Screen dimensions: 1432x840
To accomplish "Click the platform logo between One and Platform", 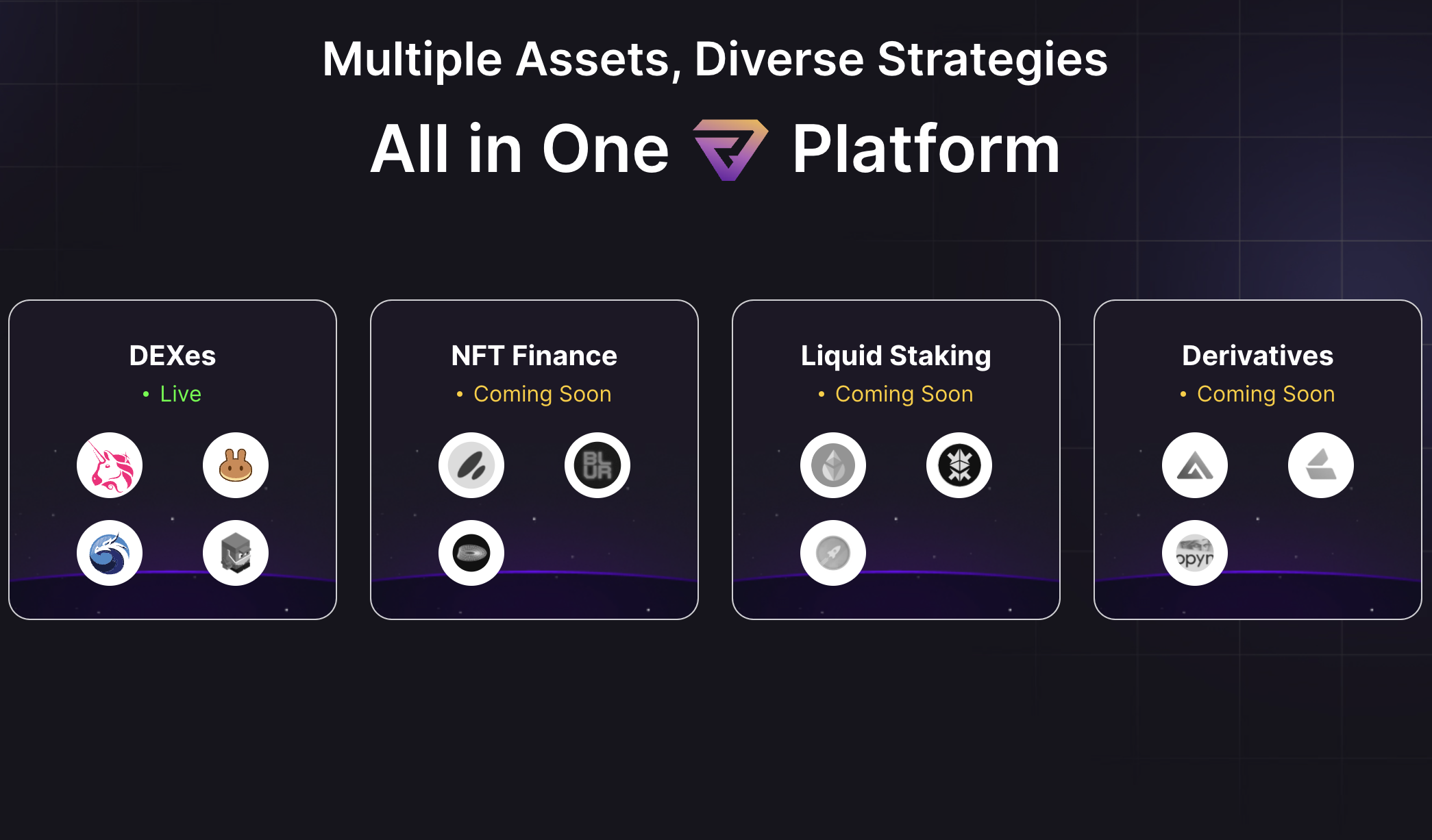I will point(730,149).
